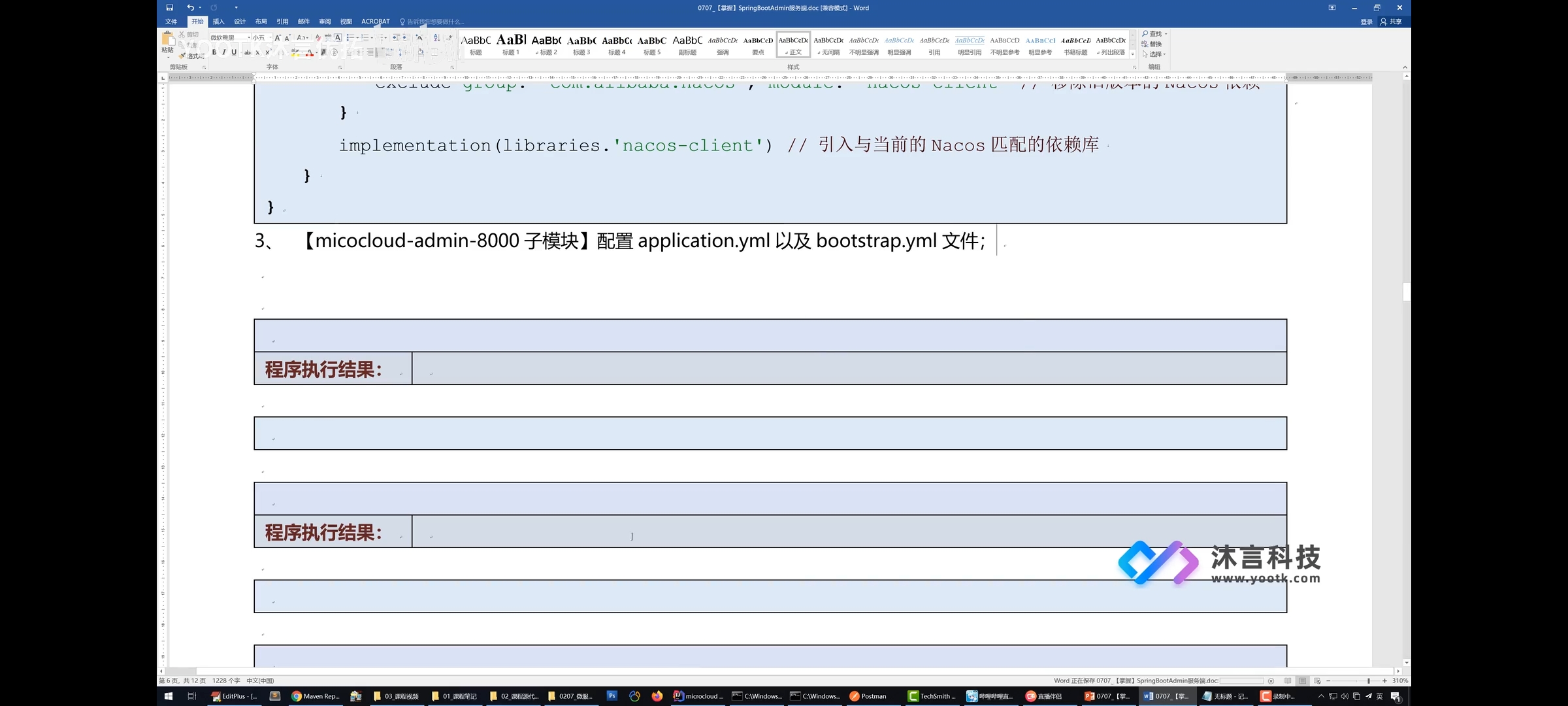Apply the 副标题 style
Screen dimensions: 1568x706
click(687, 44)
